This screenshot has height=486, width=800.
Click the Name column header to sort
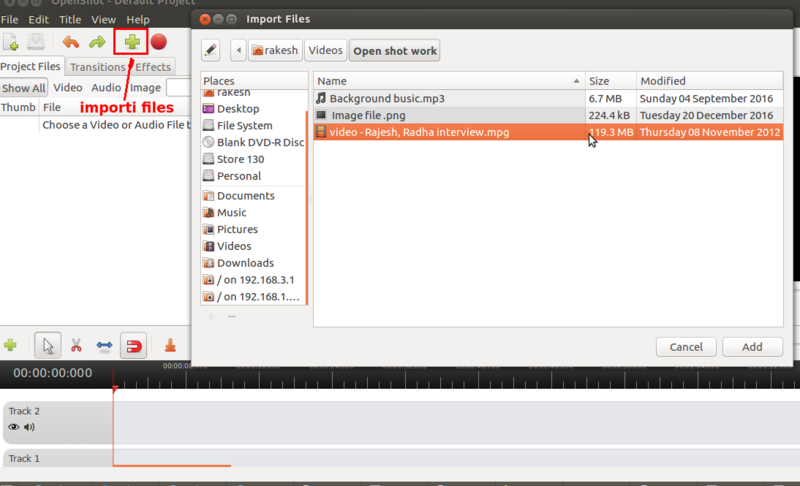tap(449, 81)
